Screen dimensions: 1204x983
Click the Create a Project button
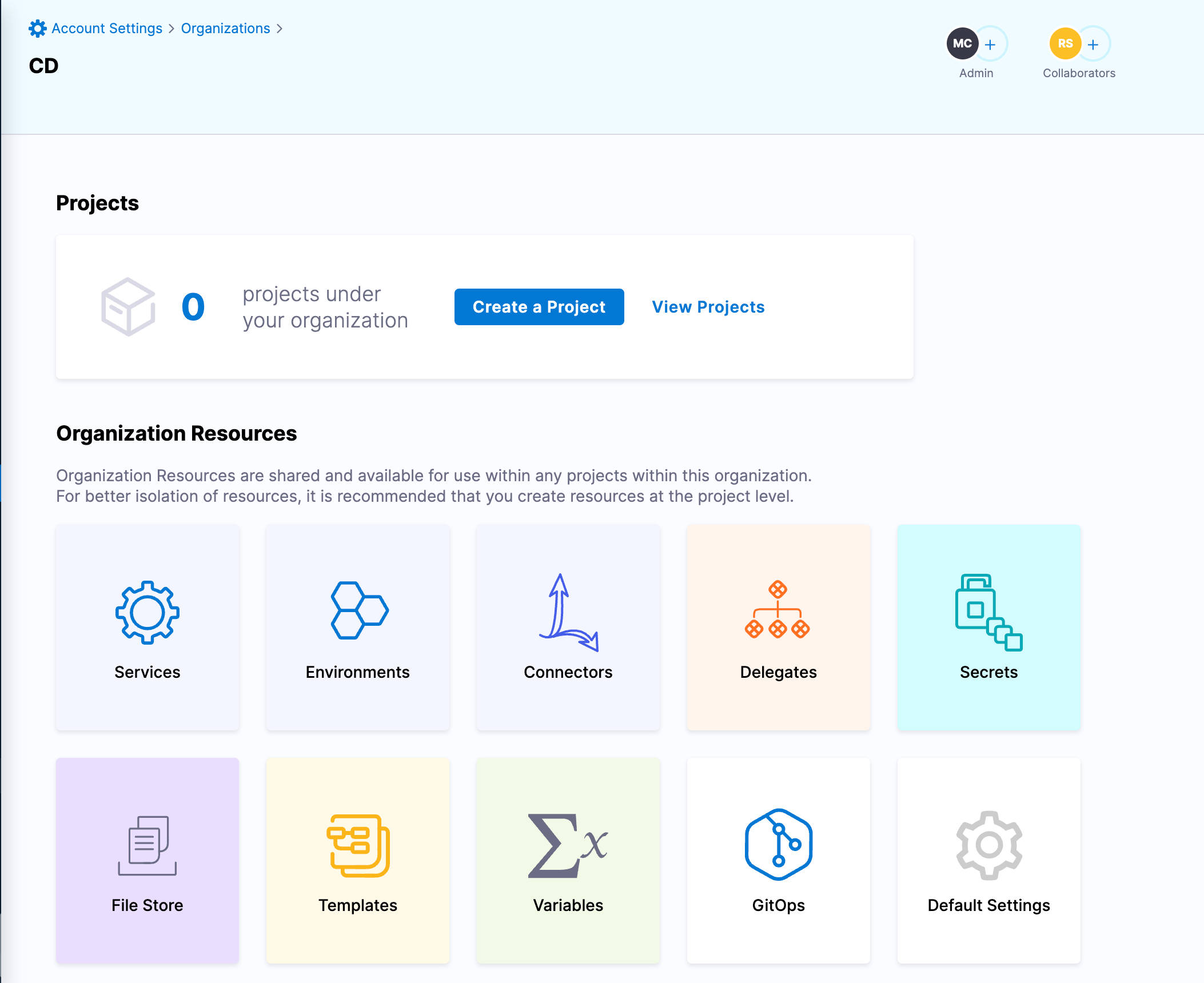pos(539,307)
